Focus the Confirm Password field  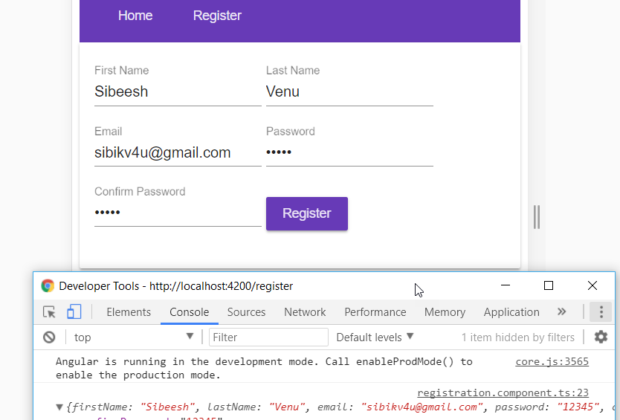pos(178,213)
